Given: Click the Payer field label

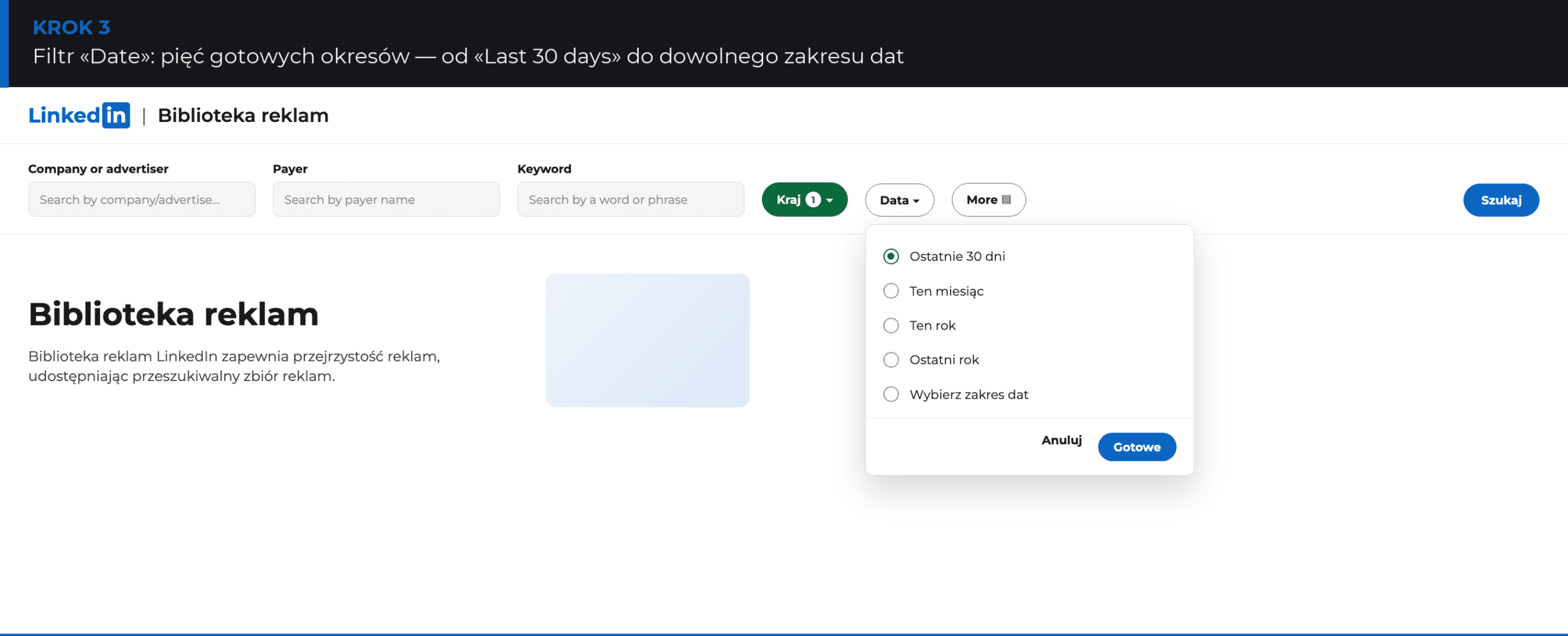Looking at the screenshot, I should coord(290,168).
